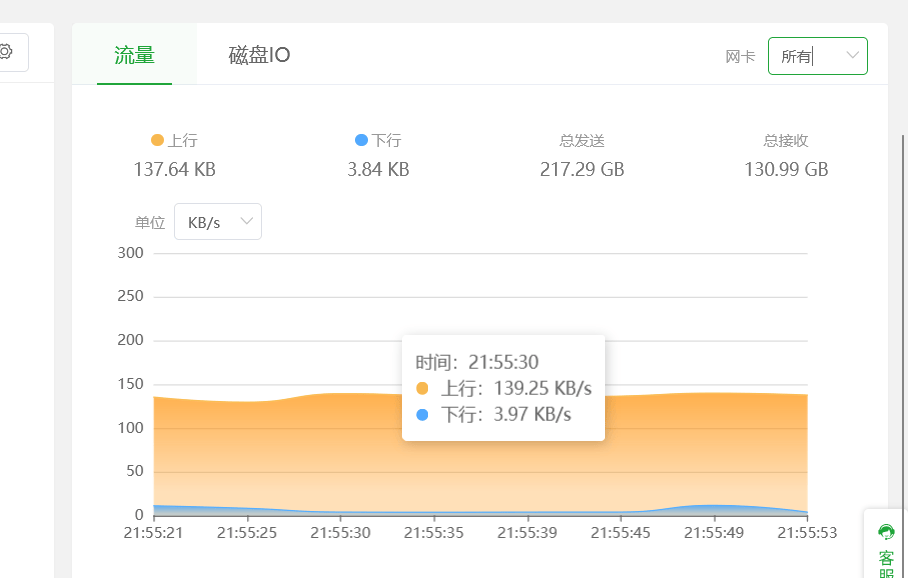Open the 磁盘IO tab

[x=259, y=55]
